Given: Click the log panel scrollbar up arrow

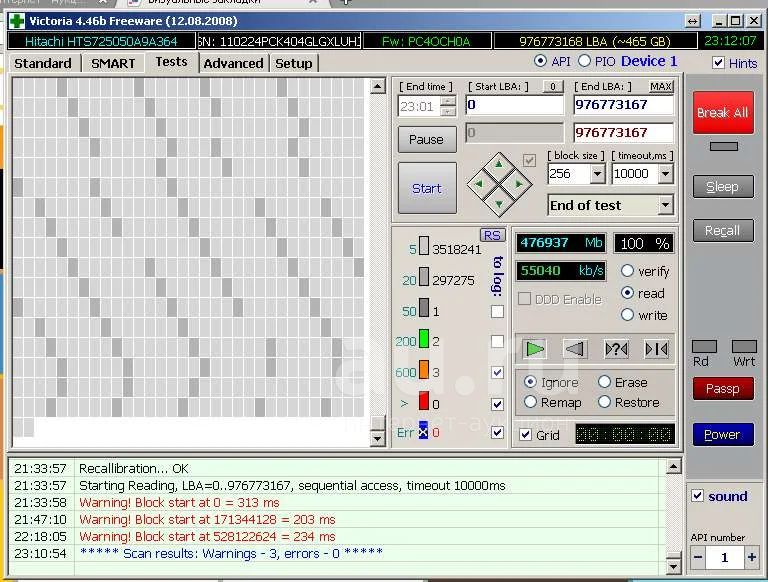Looking at the screenshot, I should tap(673, 466).
